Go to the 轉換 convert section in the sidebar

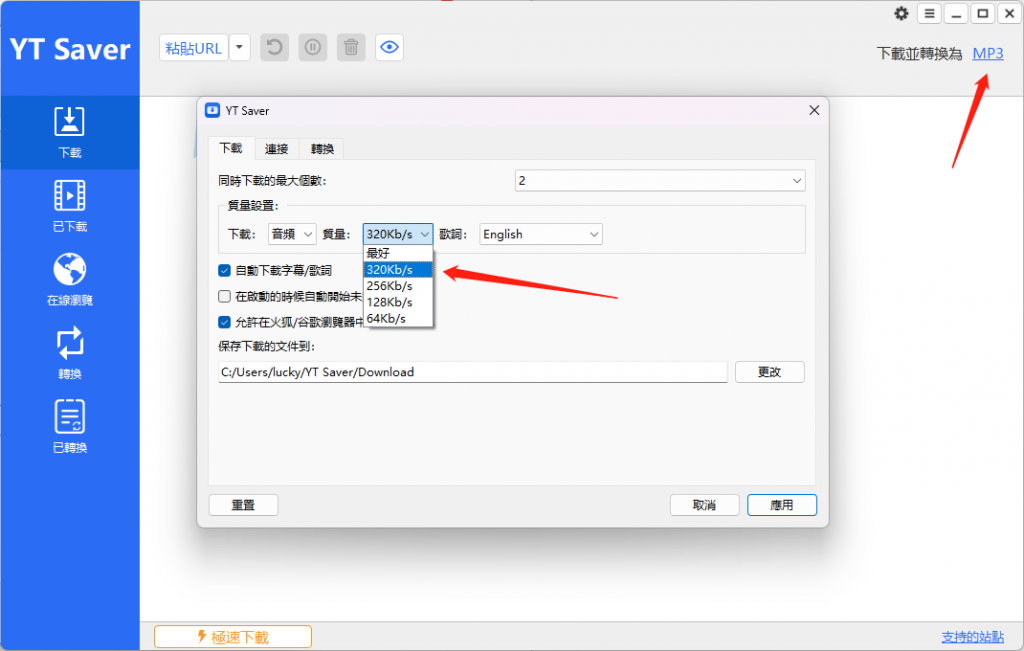(x=69, y=354)
